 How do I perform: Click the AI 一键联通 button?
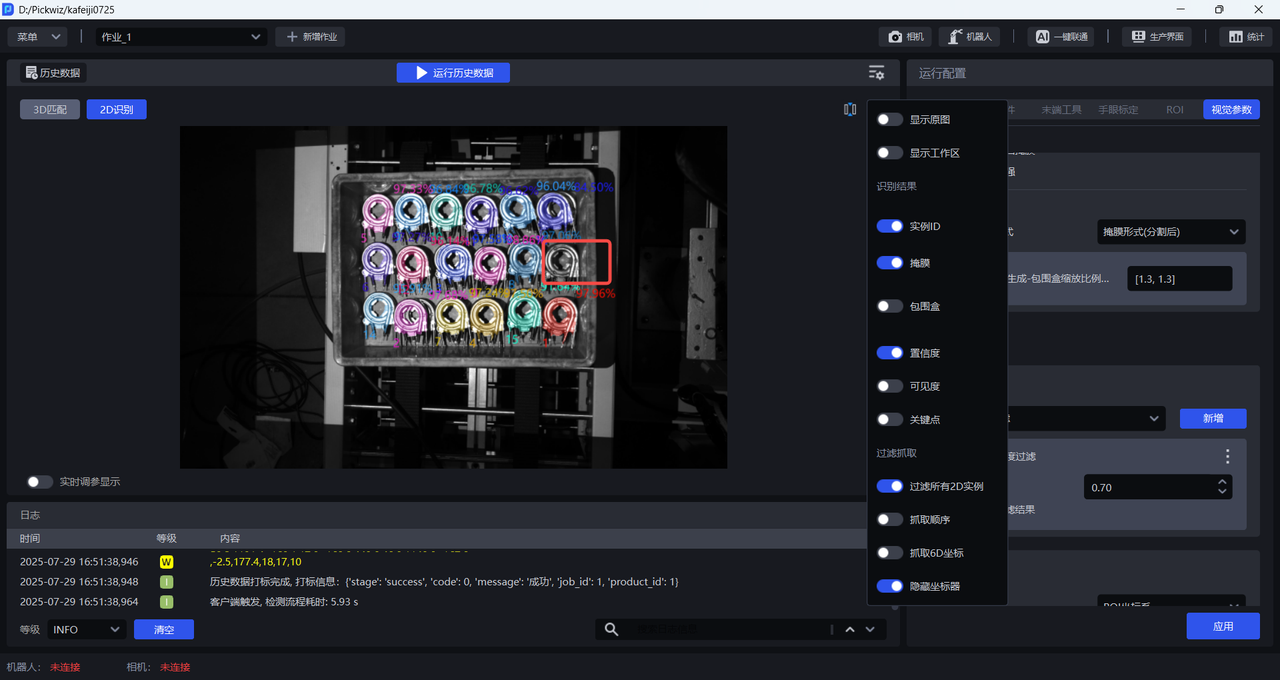1060,37
